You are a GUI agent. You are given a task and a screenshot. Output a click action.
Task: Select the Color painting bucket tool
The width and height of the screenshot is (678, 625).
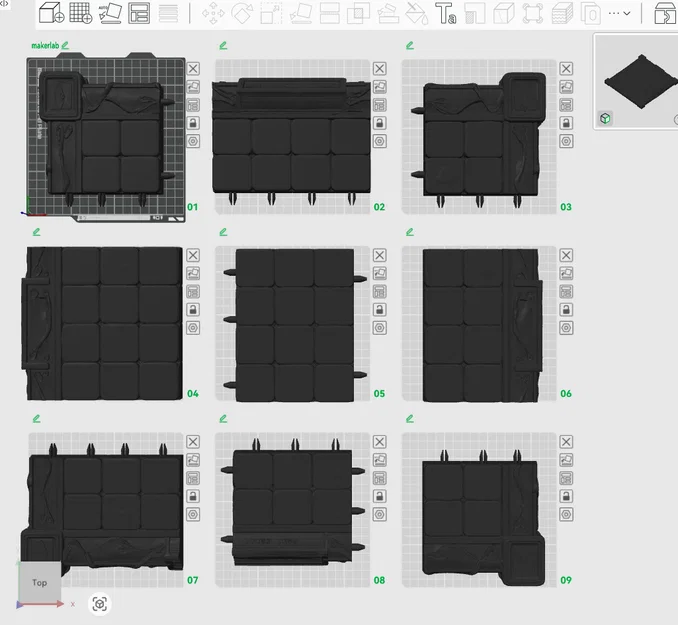(x=417, y=13)
